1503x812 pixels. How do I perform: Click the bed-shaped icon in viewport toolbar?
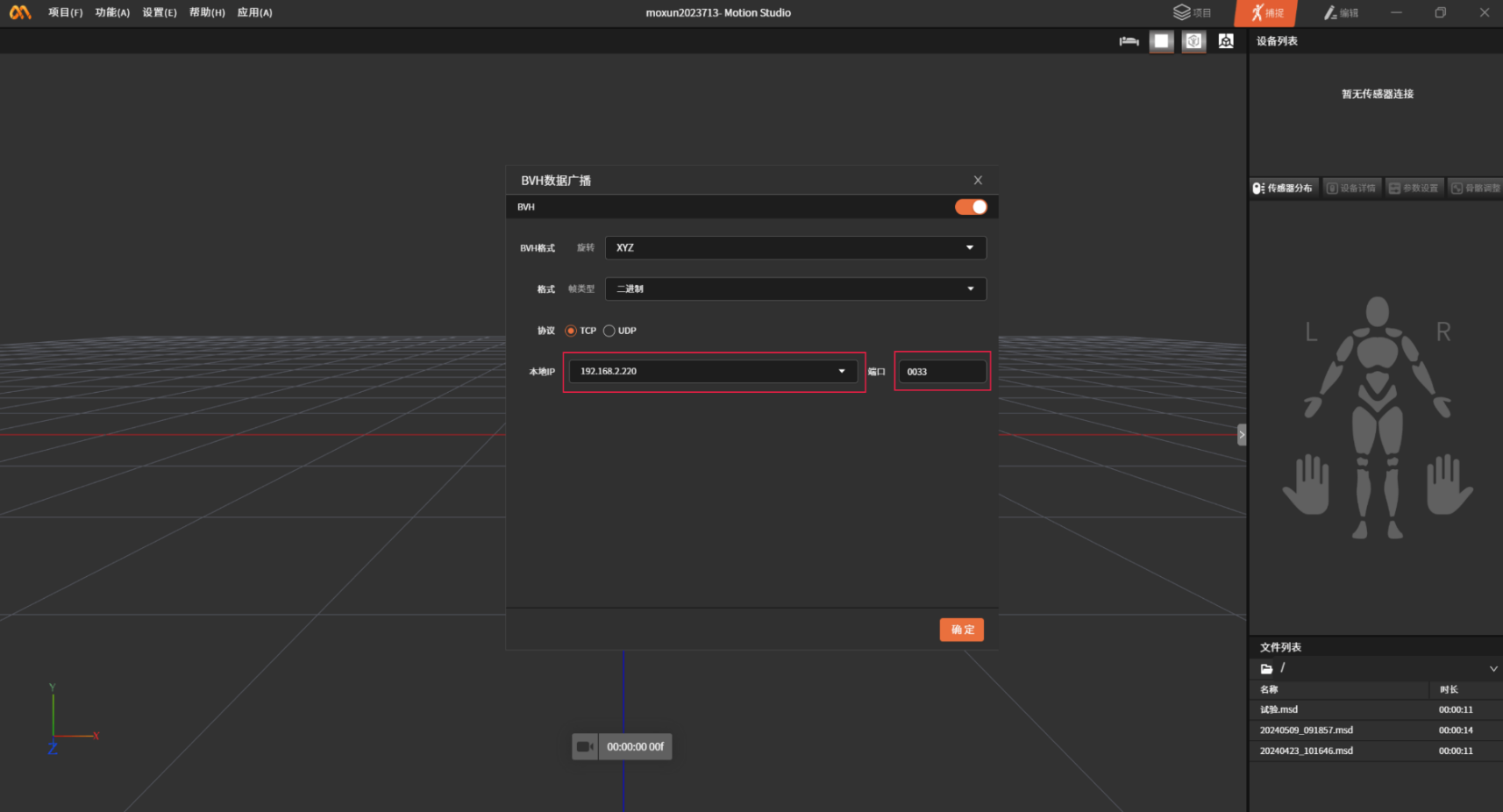click(1129, 41)
